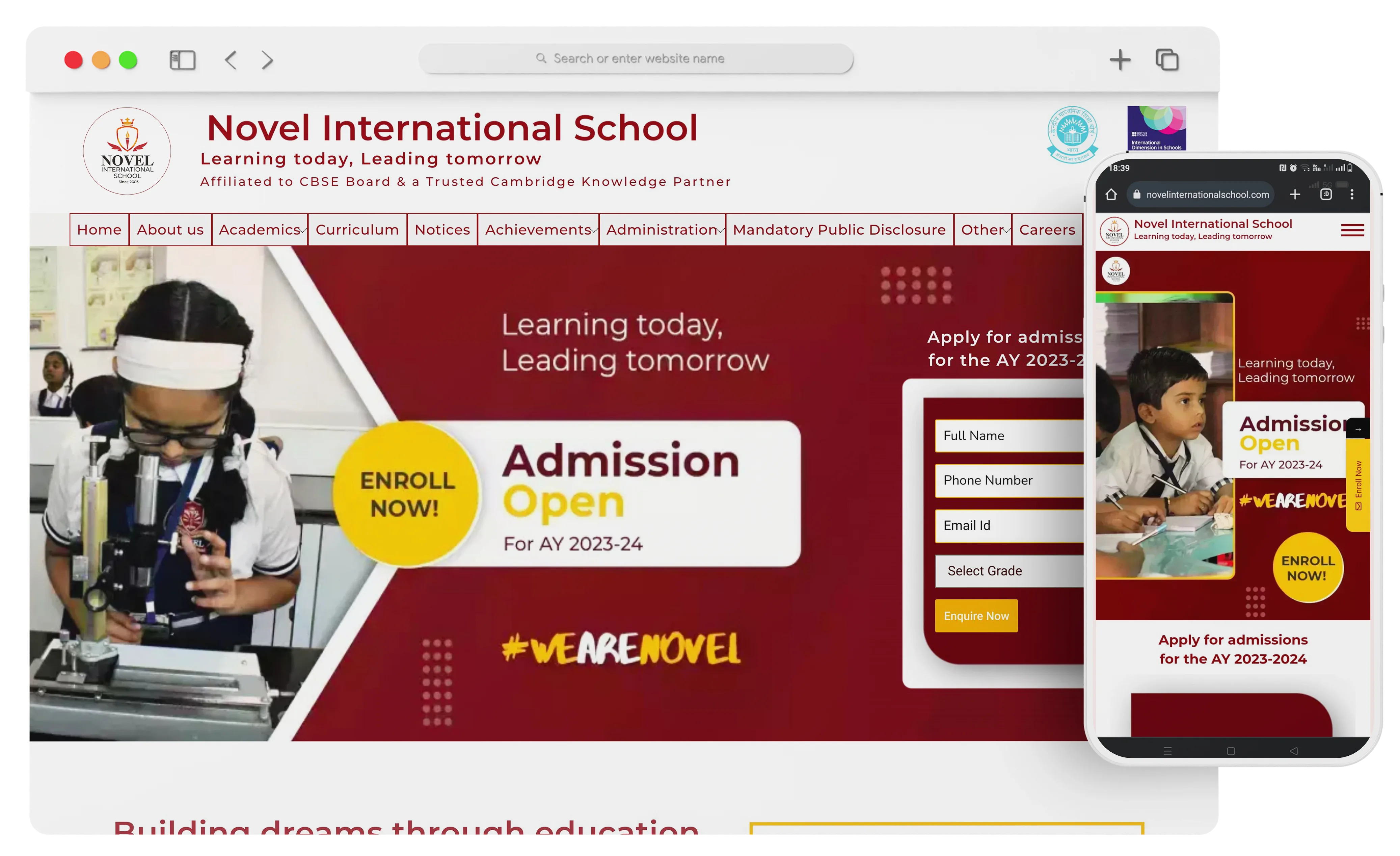Screen dimensions: 1400x856
Task: Toggle the browser sidebar panel icon
Action: pos(182,60)
